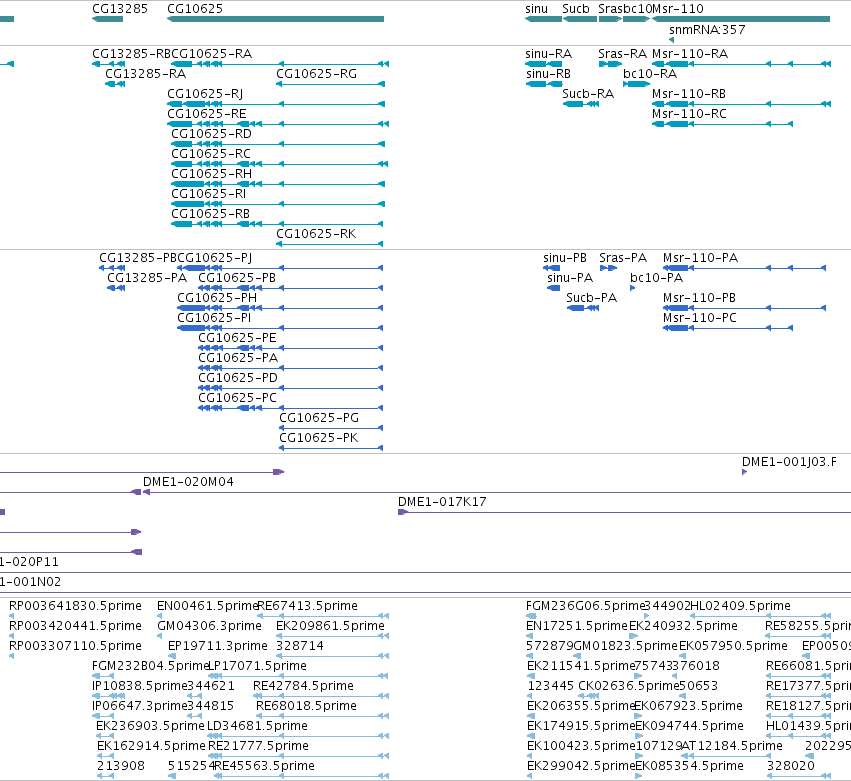Click EST RE42784.5prime label
This screenshot has height=781, width=851.
(x=303, y=686)
